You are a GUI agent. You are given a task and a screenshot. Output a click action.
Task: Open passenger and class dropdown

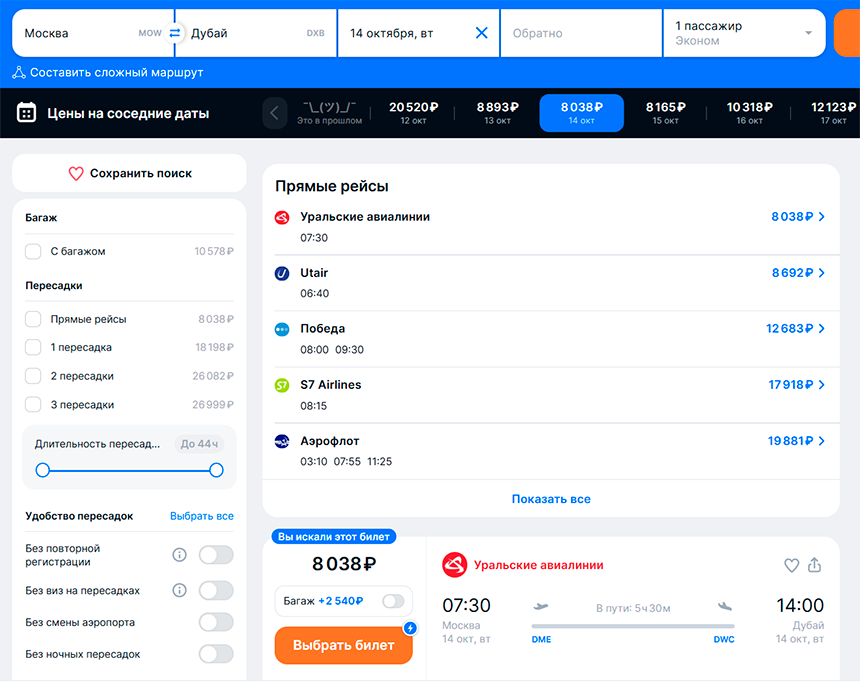[x=744, y=33]
